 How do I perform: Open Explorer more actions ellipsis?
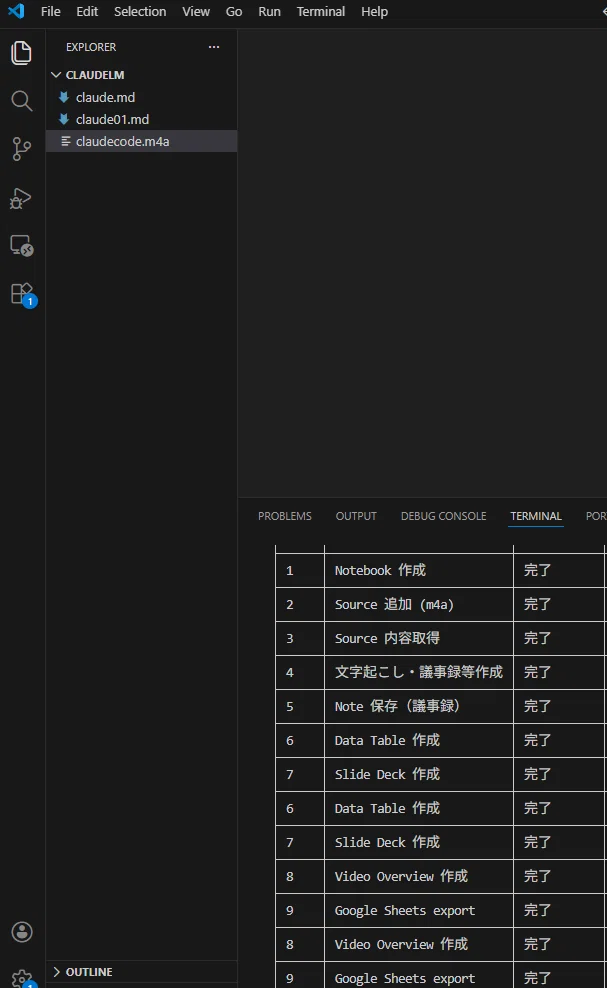pyautogui.click(x=214, y=47)
